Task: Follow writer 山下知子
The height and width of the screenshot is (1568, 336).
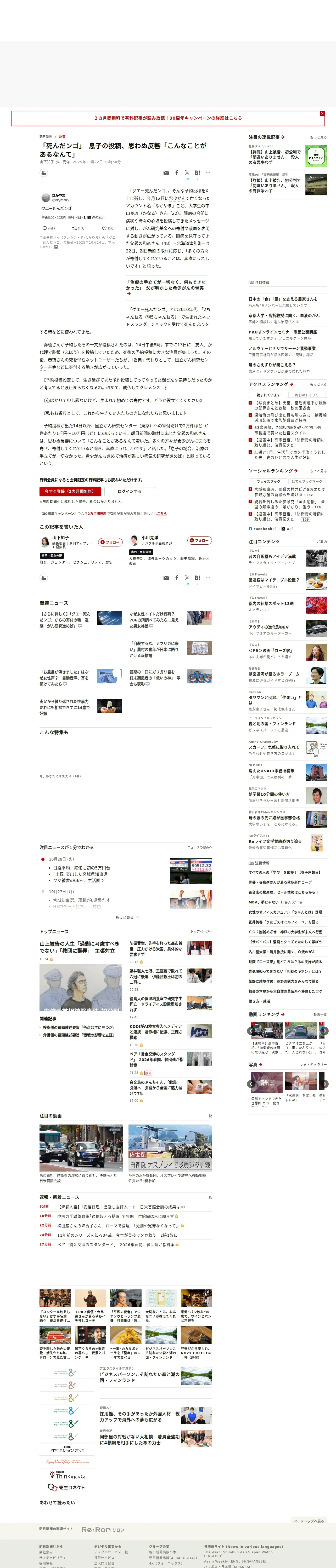Action: click(110, 542)
